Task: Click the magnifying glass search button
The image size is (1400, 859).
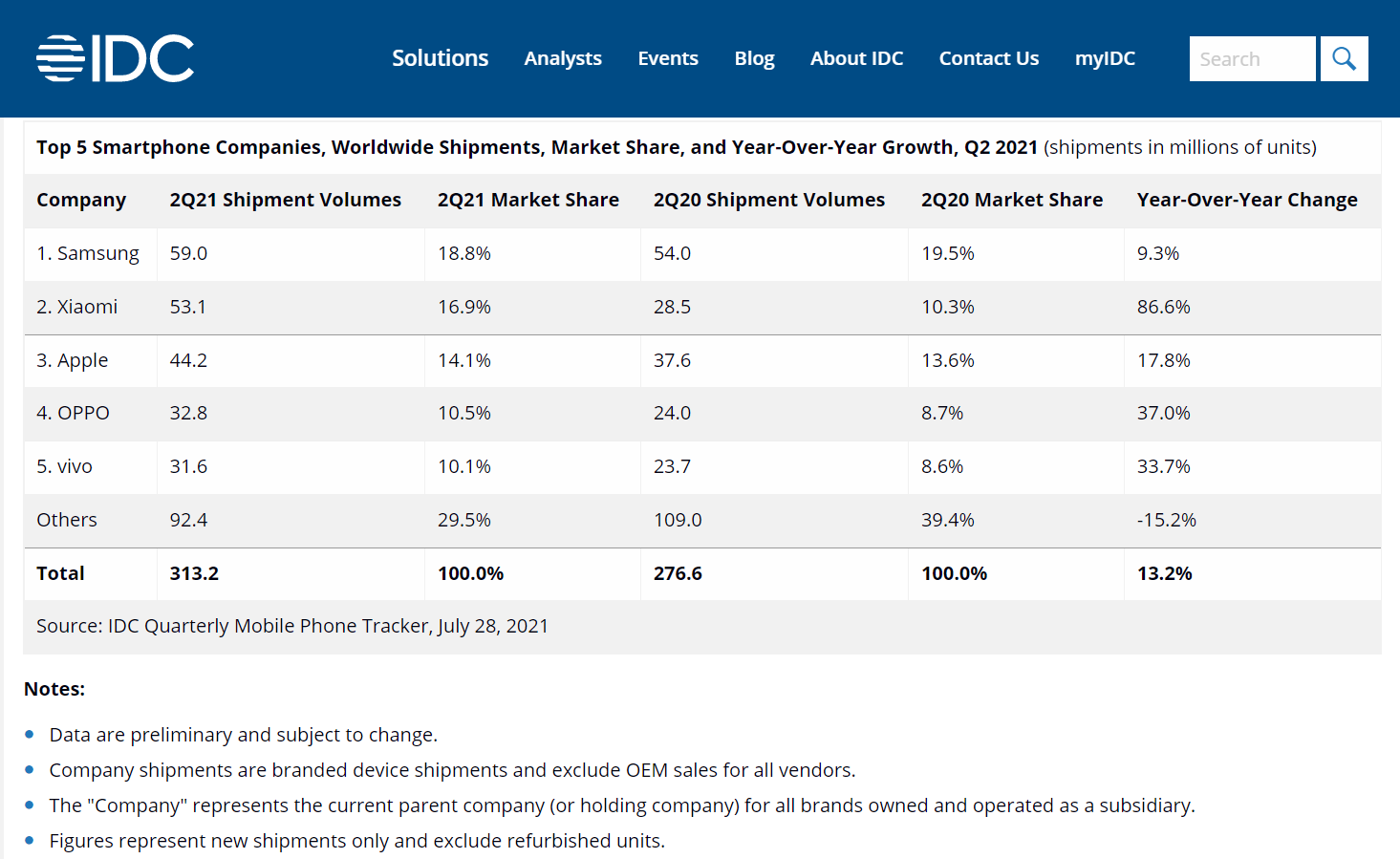Action: pyautogui.click(x=1344, y=58)
